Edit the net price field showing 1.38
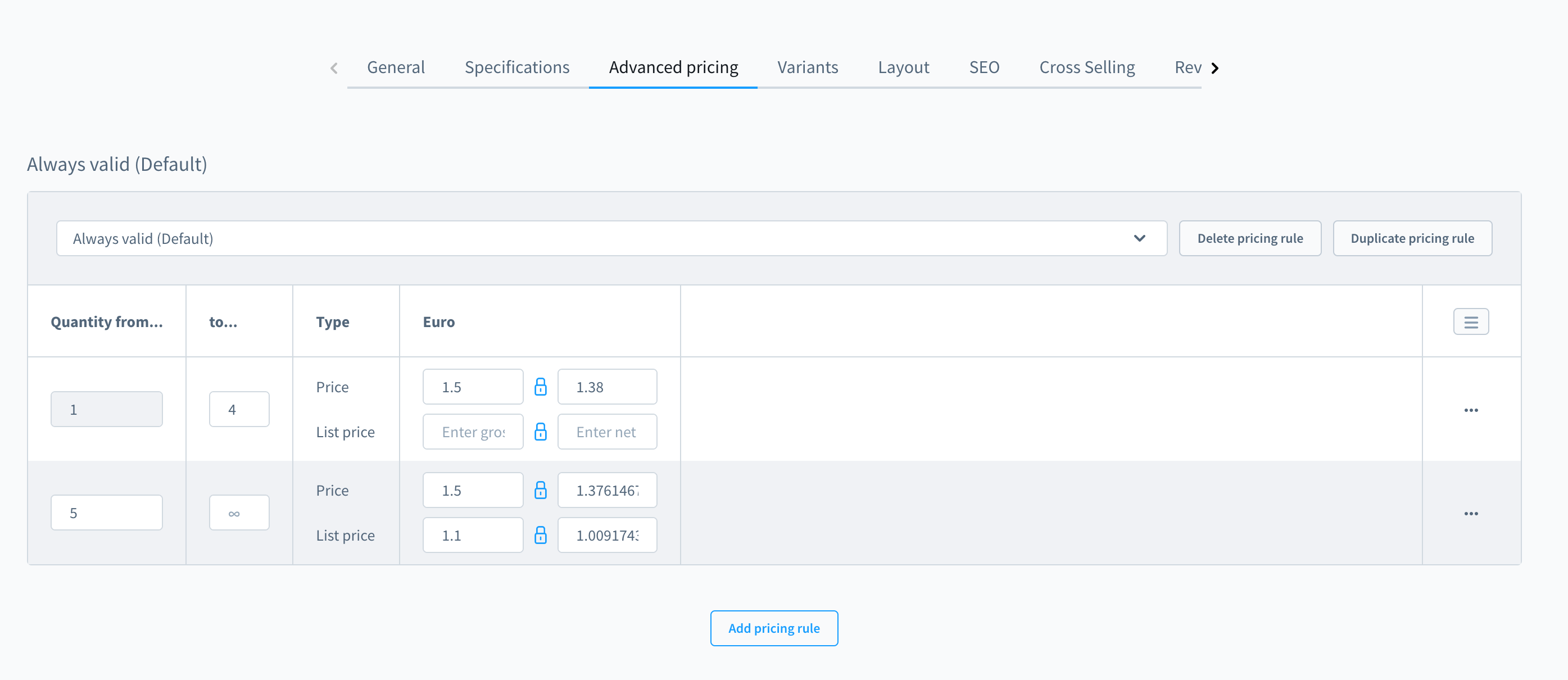Screen dimensions: 1568x680 point(607,386)
